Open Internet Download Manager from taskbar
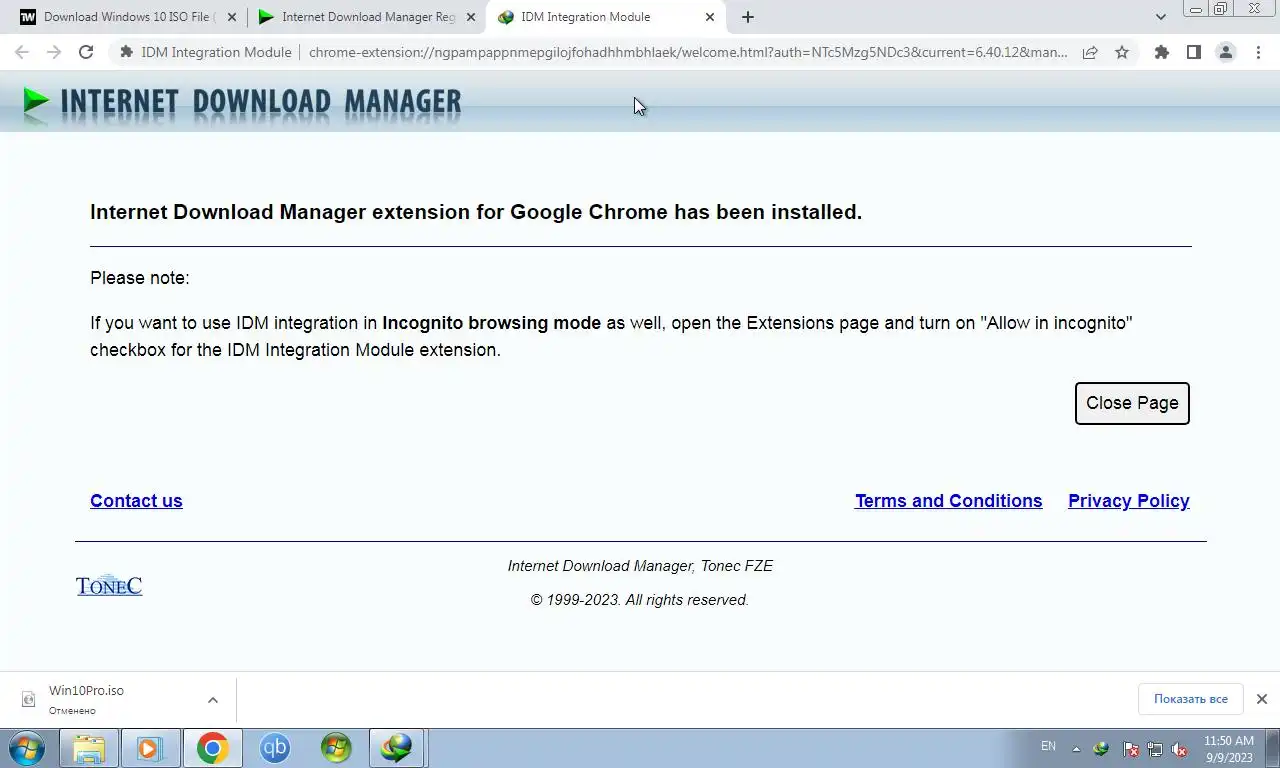Viewport: 1280px width, 768px height. pyautogui.click(x=397, y=748)
